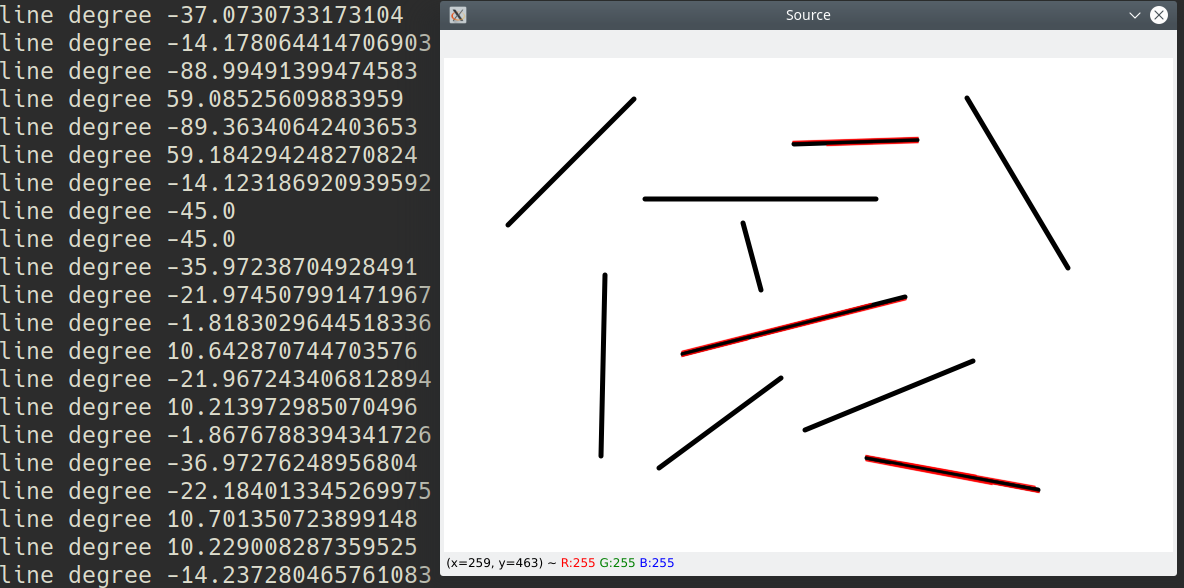
Task: Click terminal line 'line degree -14.237280465761083'
Action: point(215,575)
